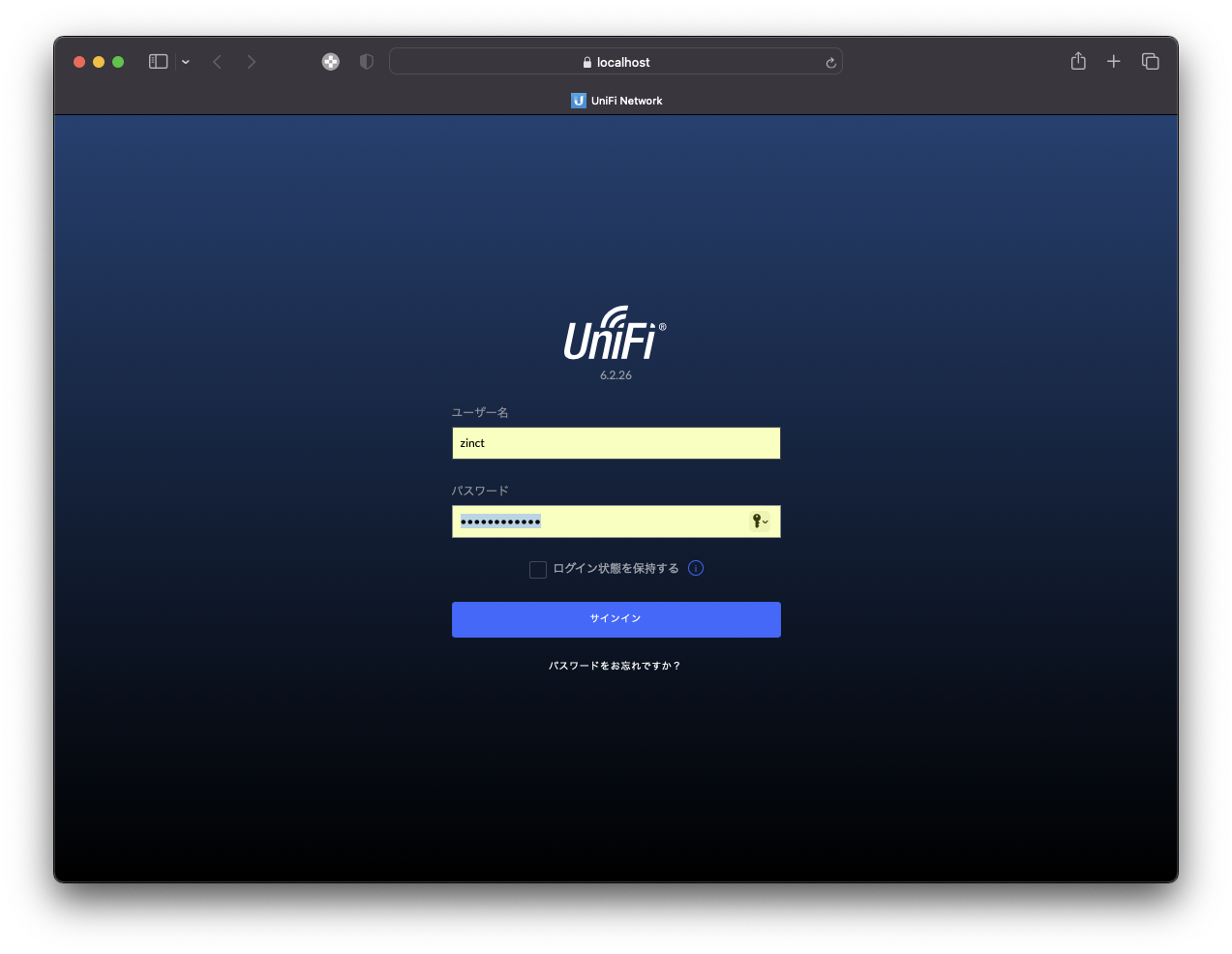Click the info icon beside remember login
The height and width of the screenshot is (954, 1232).
696,569
